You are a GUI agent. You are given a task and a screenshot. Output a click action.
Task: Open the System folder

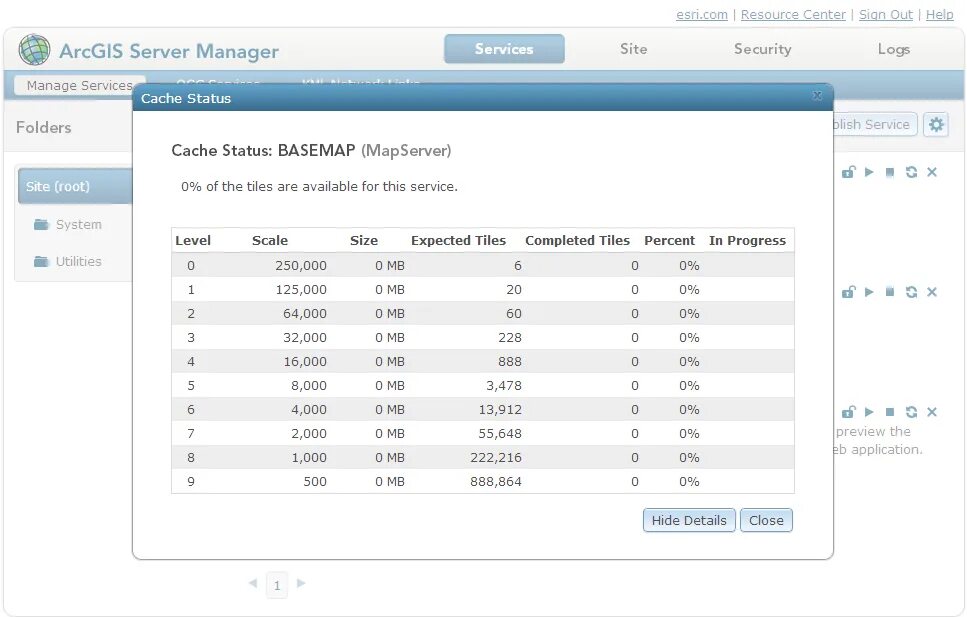coord(68,225)
